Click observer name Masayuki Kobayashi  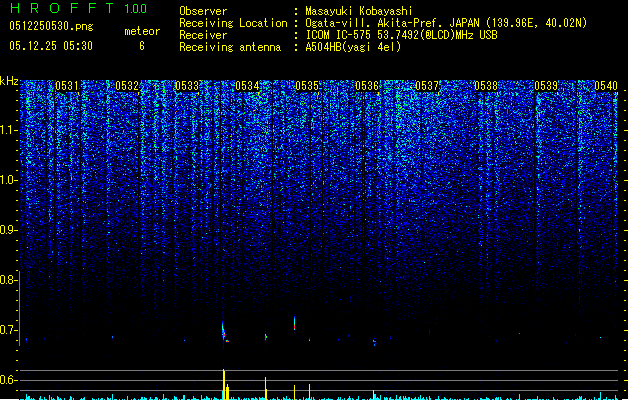click(359, 11)
